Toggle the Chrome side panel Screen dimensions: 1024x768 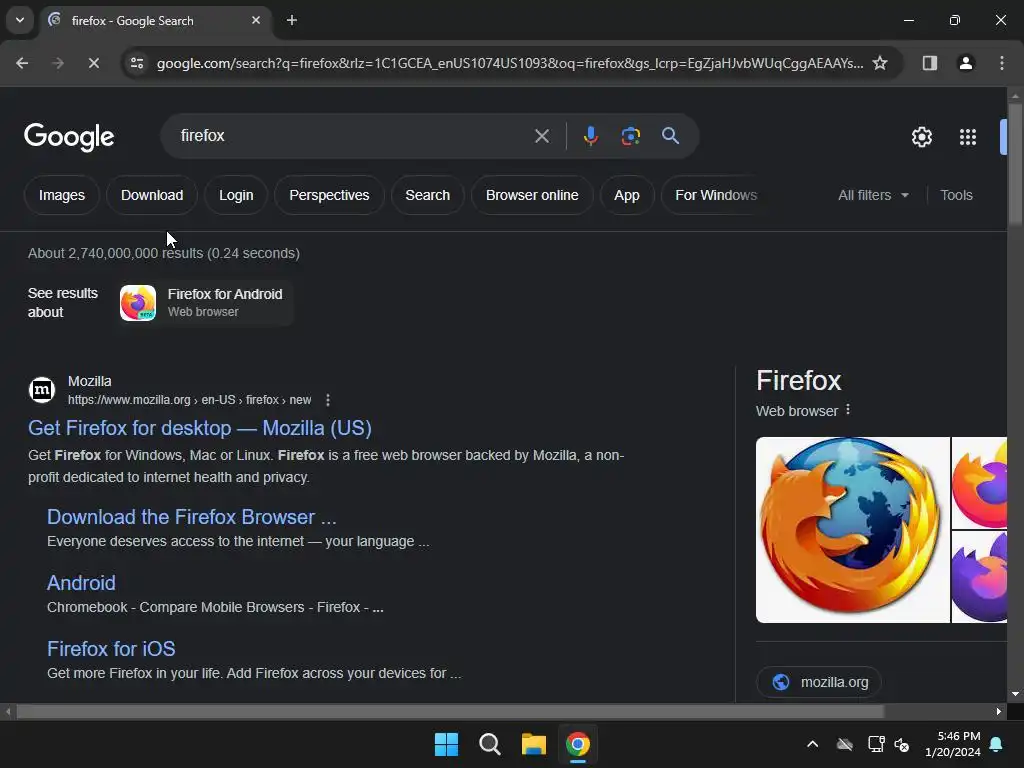tap(929, 63)
